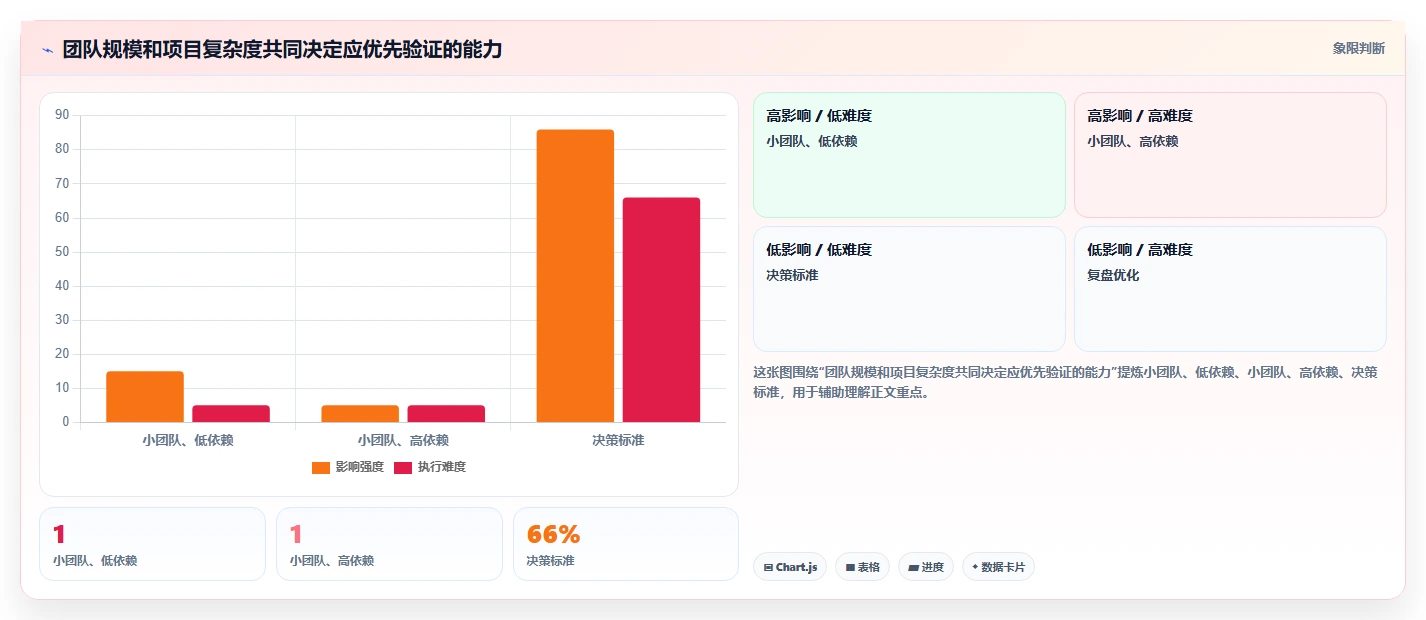
Task: Click the orange bar for 小团队、高依赖
Action: click(360, 413)
